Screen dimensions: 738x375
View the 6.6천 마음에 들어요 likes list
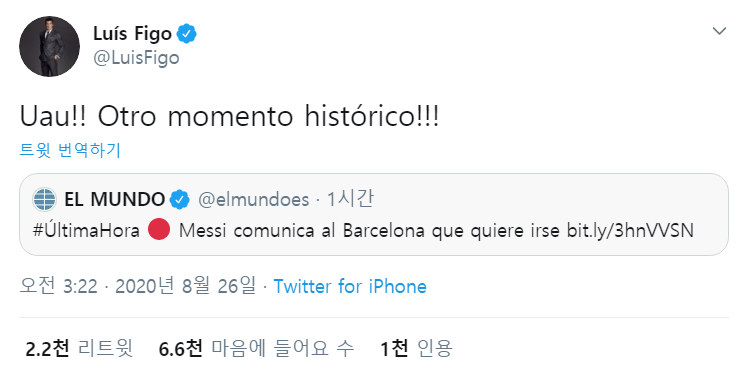256,348
